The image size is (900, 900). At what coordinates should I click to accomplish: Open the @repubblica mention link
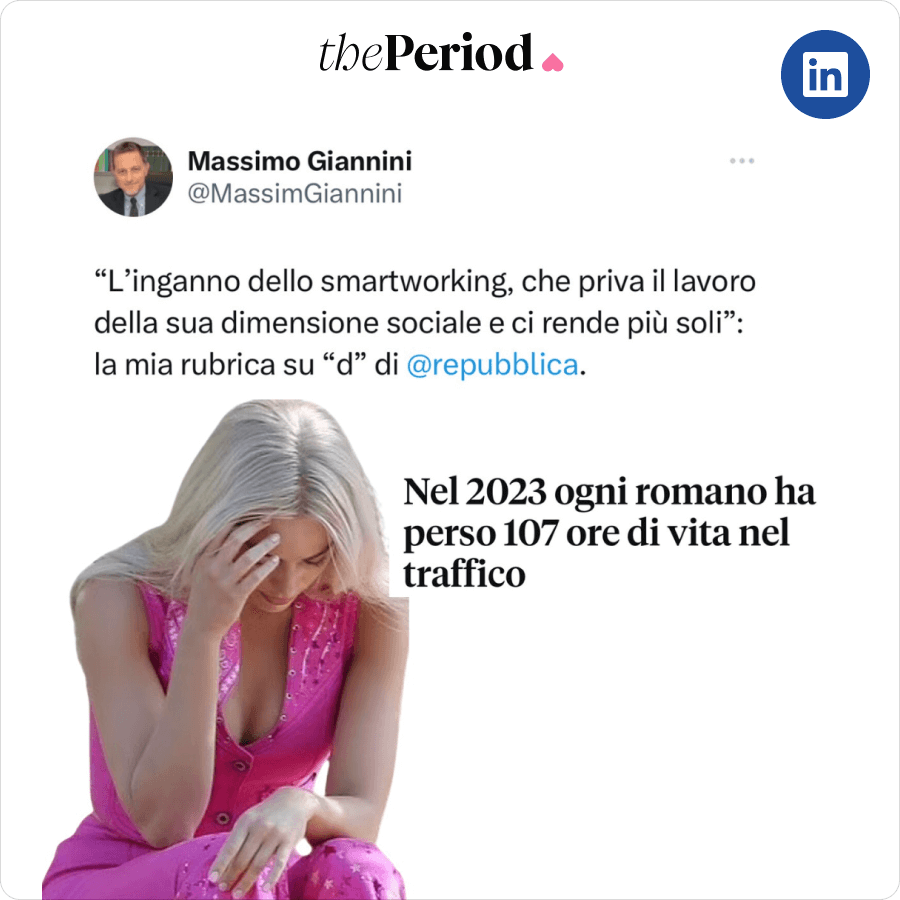coord(492,365)
